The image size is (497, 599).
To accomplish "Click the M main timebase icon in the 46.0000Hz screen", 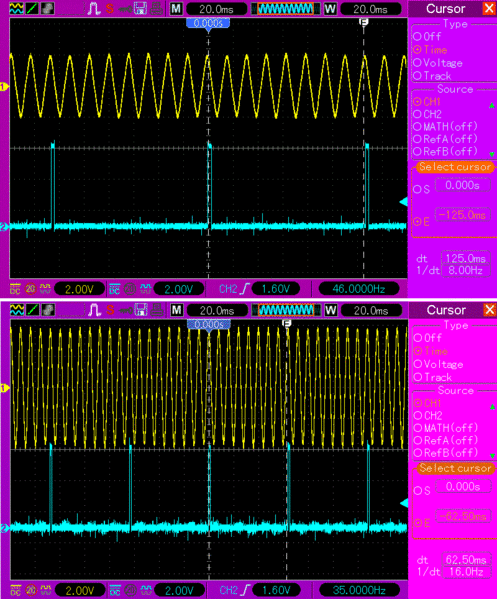I will tap(176, 8).
